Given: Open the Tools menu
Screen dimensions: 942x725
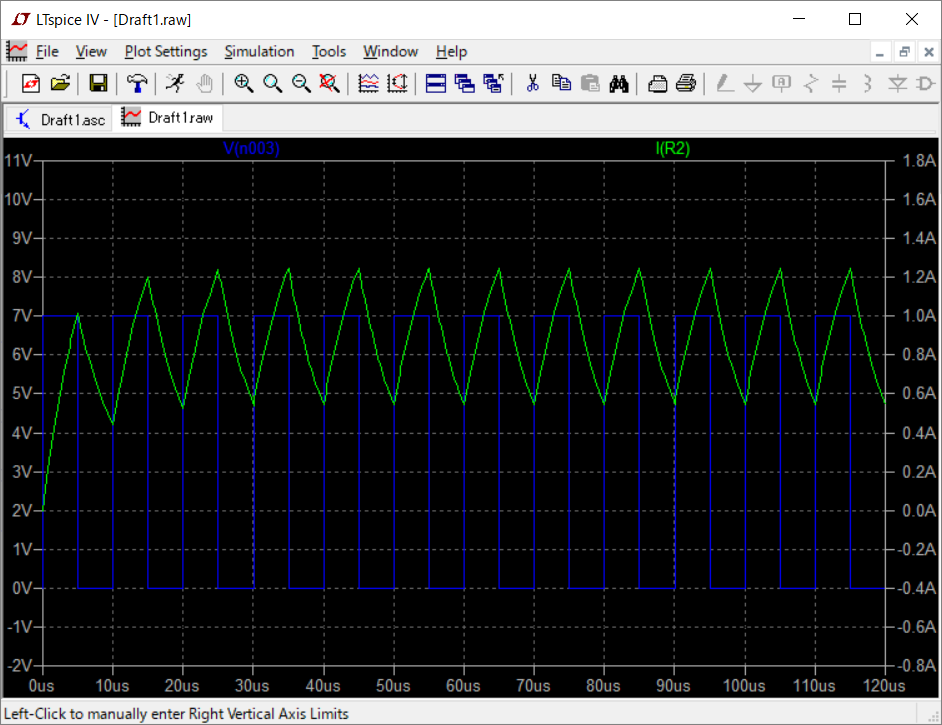Looking at the screenshot, I should (x=329, y=52).
